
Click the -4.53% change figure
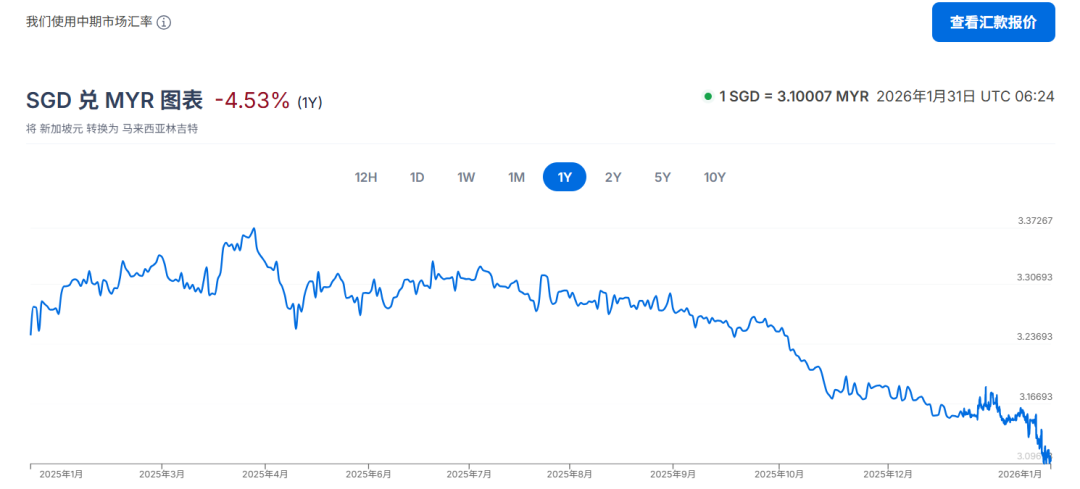(252, 100)
